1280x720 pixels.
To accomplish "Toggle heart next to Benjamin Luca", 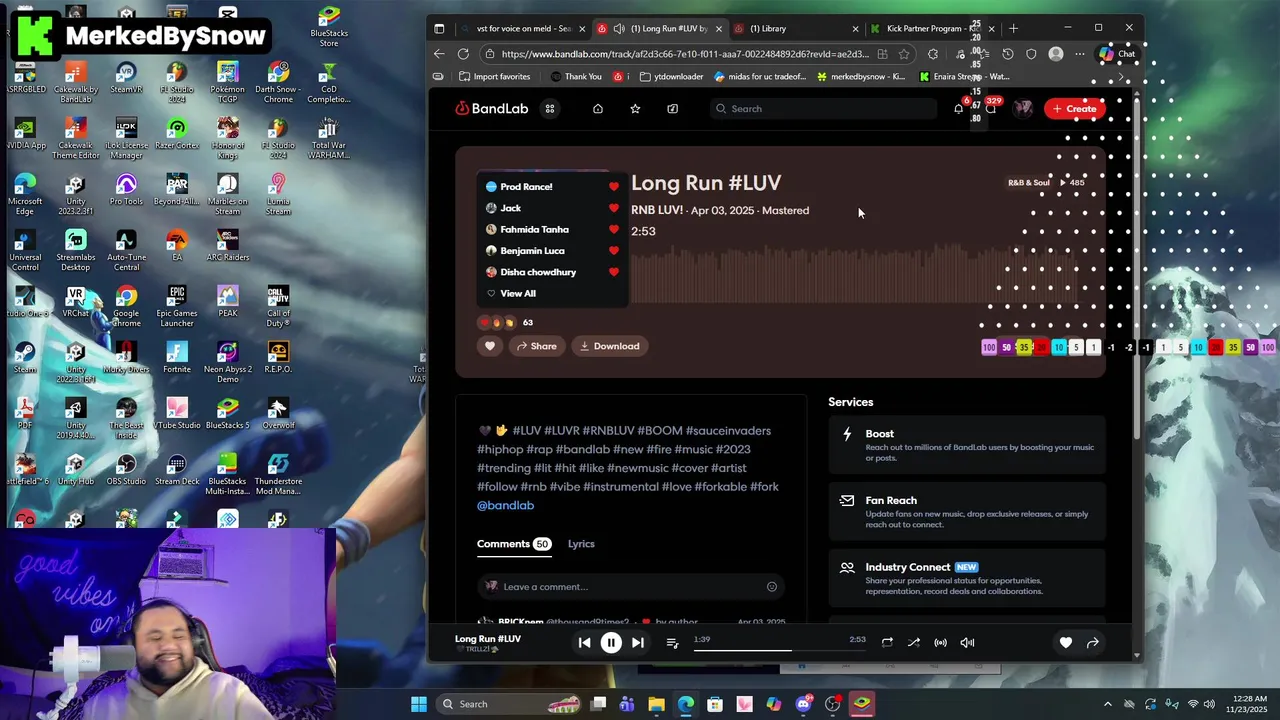I will pos(614,251).
